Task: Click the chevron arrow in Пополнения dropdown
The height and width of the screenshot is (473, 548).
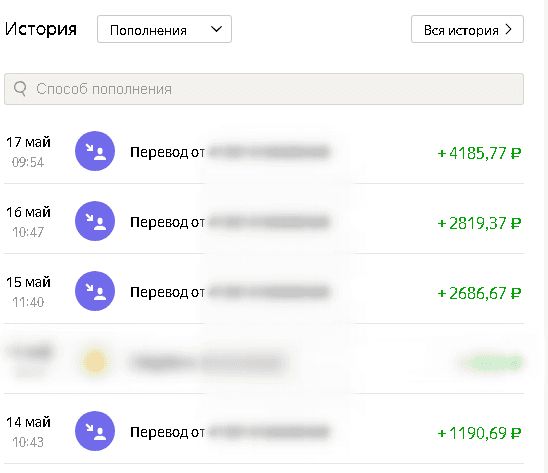Action: 216,29
